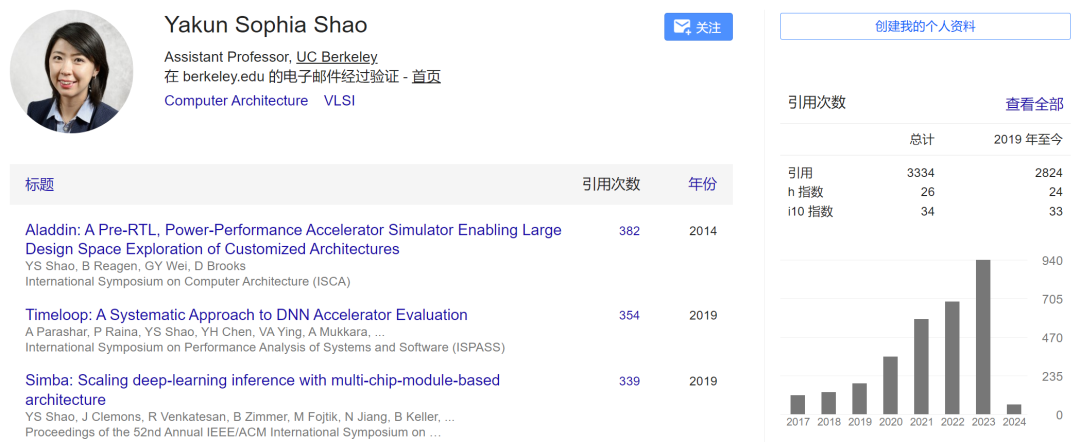
Task: Select the Computer Architecture interest tag
Action: pyautogui.click(x=236, y=101)
